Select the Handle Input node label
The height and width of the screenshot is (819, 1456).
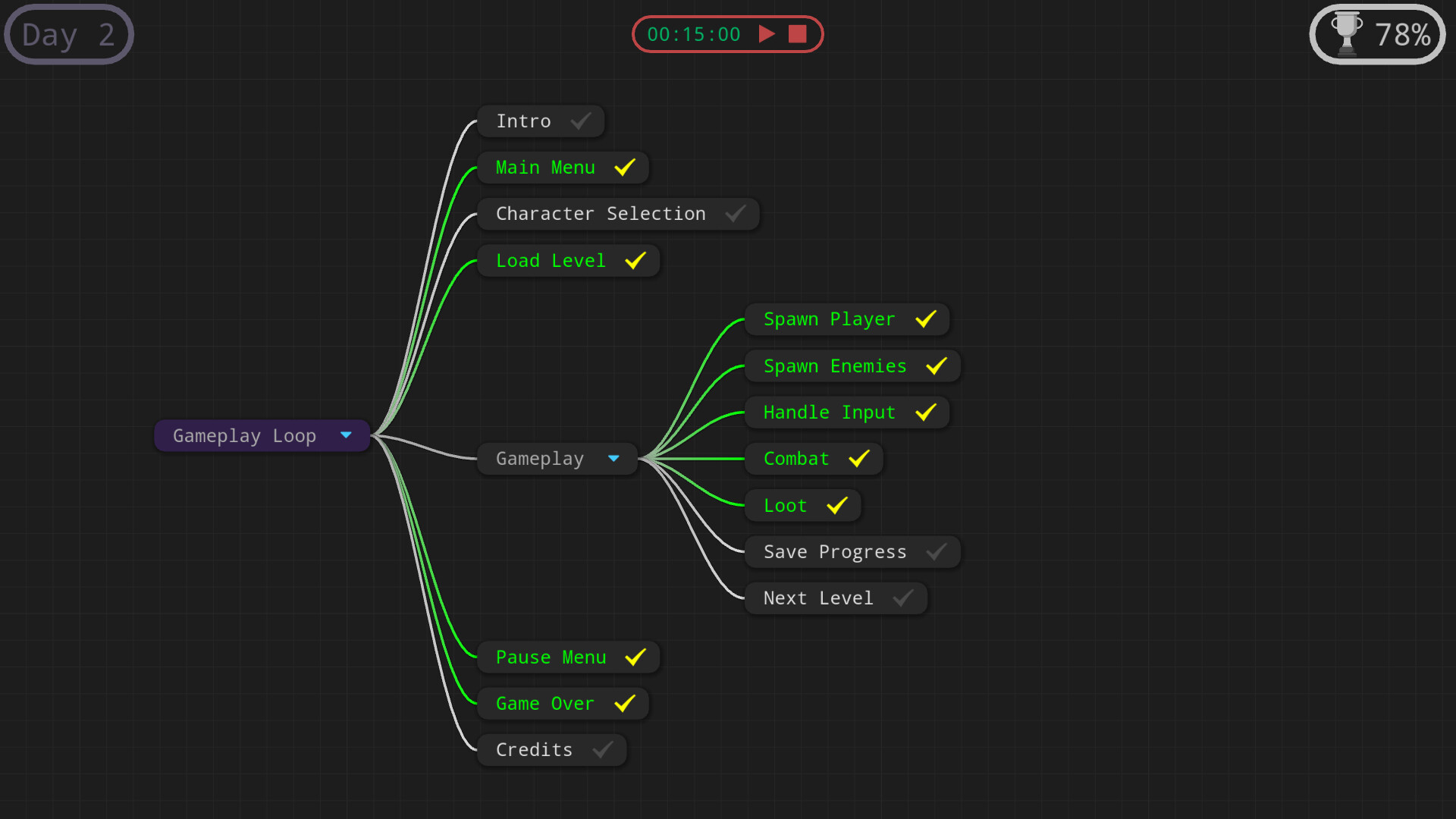(829, 413)
